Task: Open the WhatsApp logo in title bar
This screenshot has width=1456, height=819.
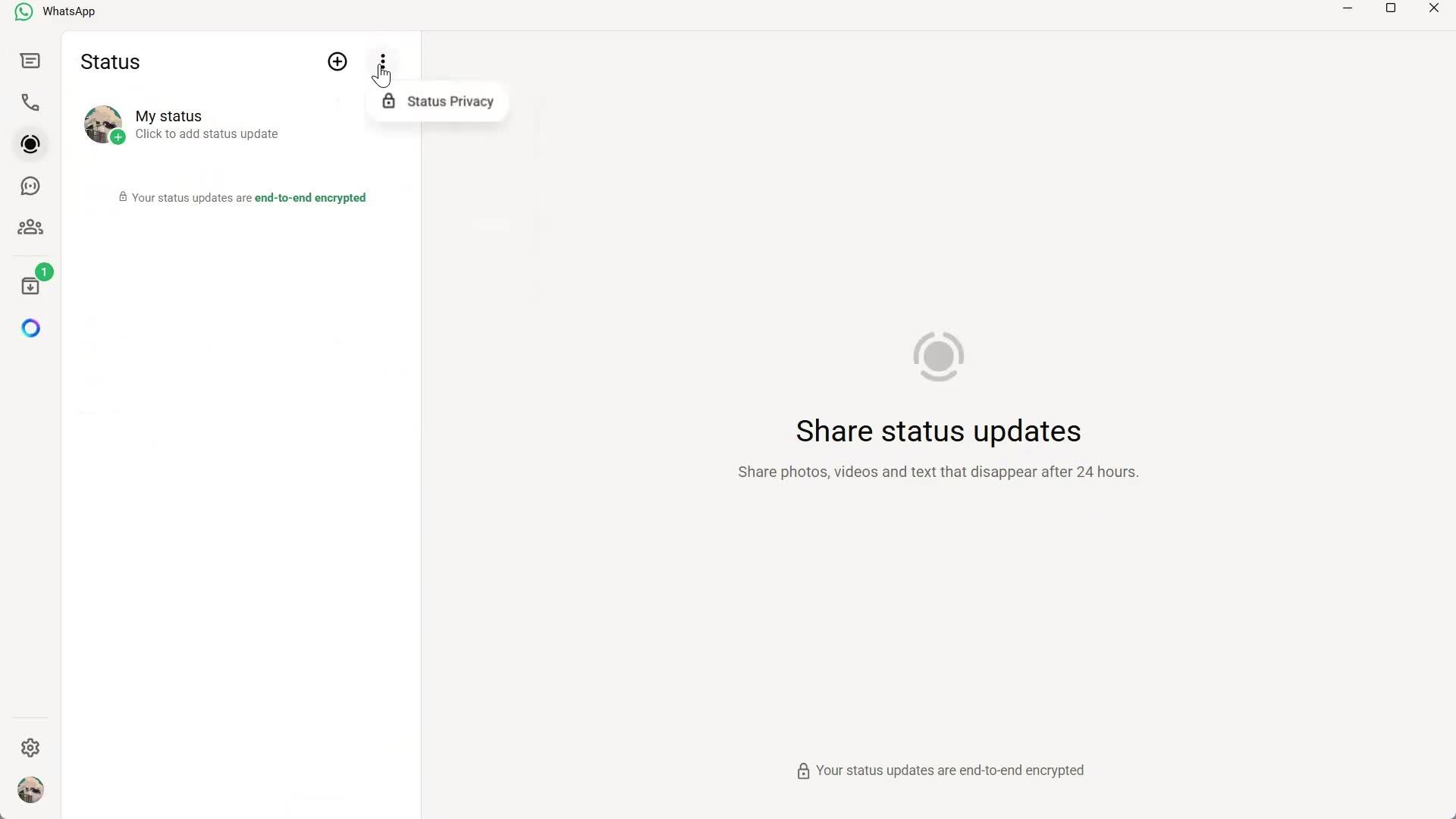Action: coord(23,11)
